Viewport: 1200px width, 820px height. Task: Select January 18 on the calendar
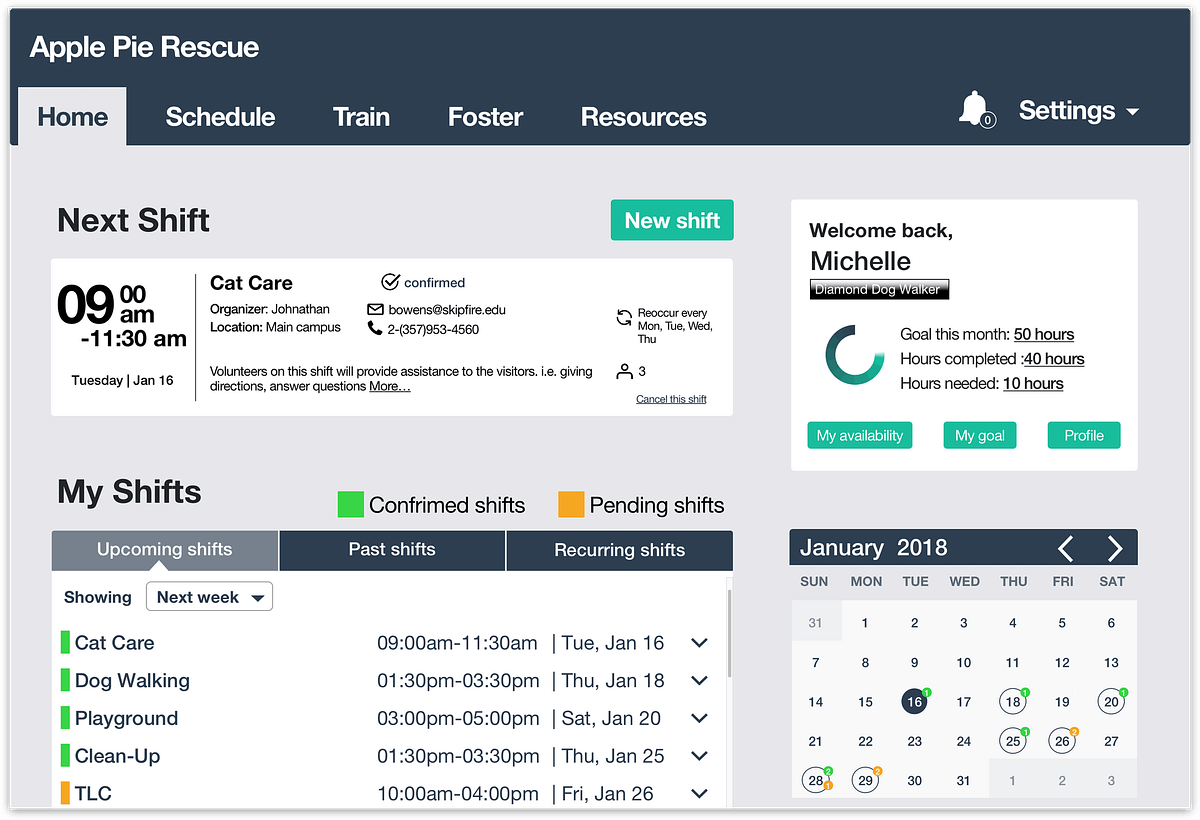point(1012,702)
